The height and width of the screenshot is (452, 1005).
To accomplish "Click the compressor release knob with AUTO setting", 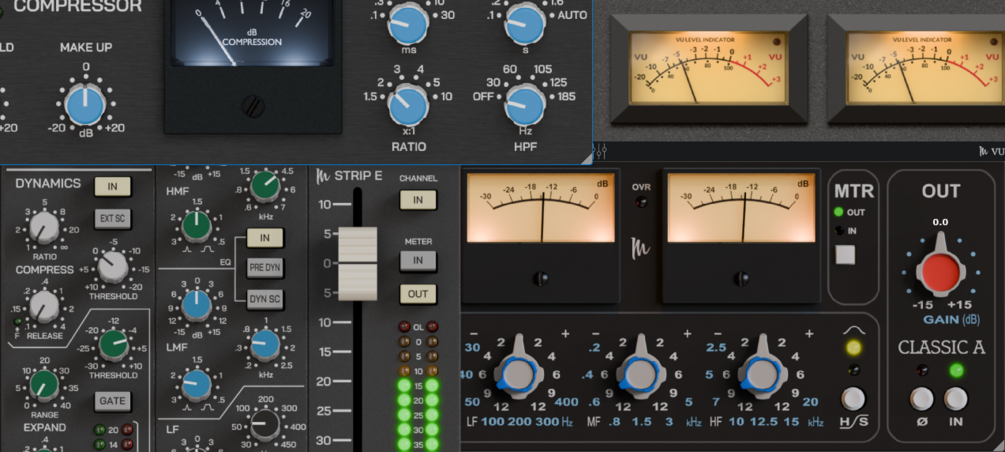I will [524, 22].
